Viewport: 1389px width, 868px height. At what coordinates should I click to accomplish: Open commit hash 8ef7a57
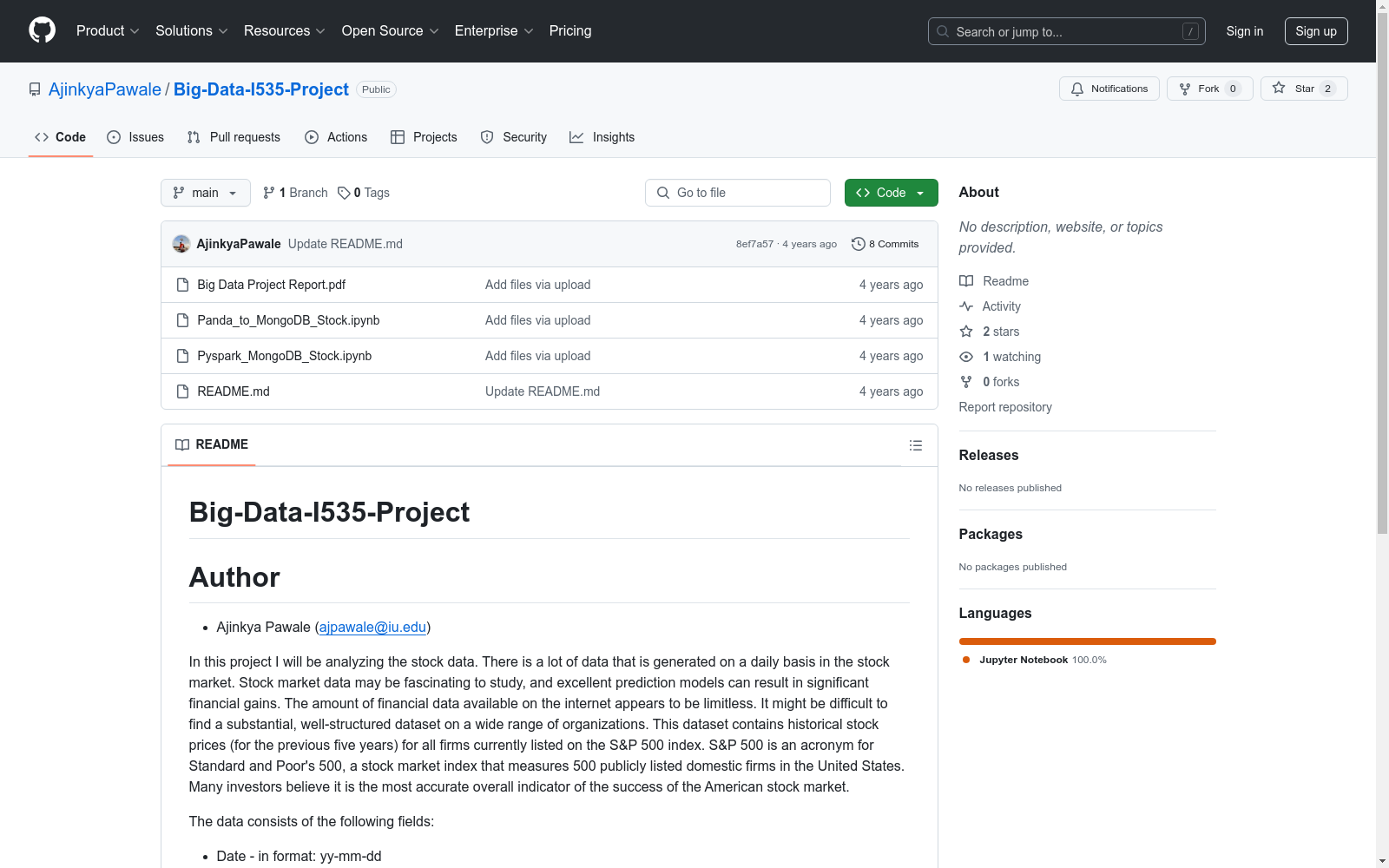point(754,244)
